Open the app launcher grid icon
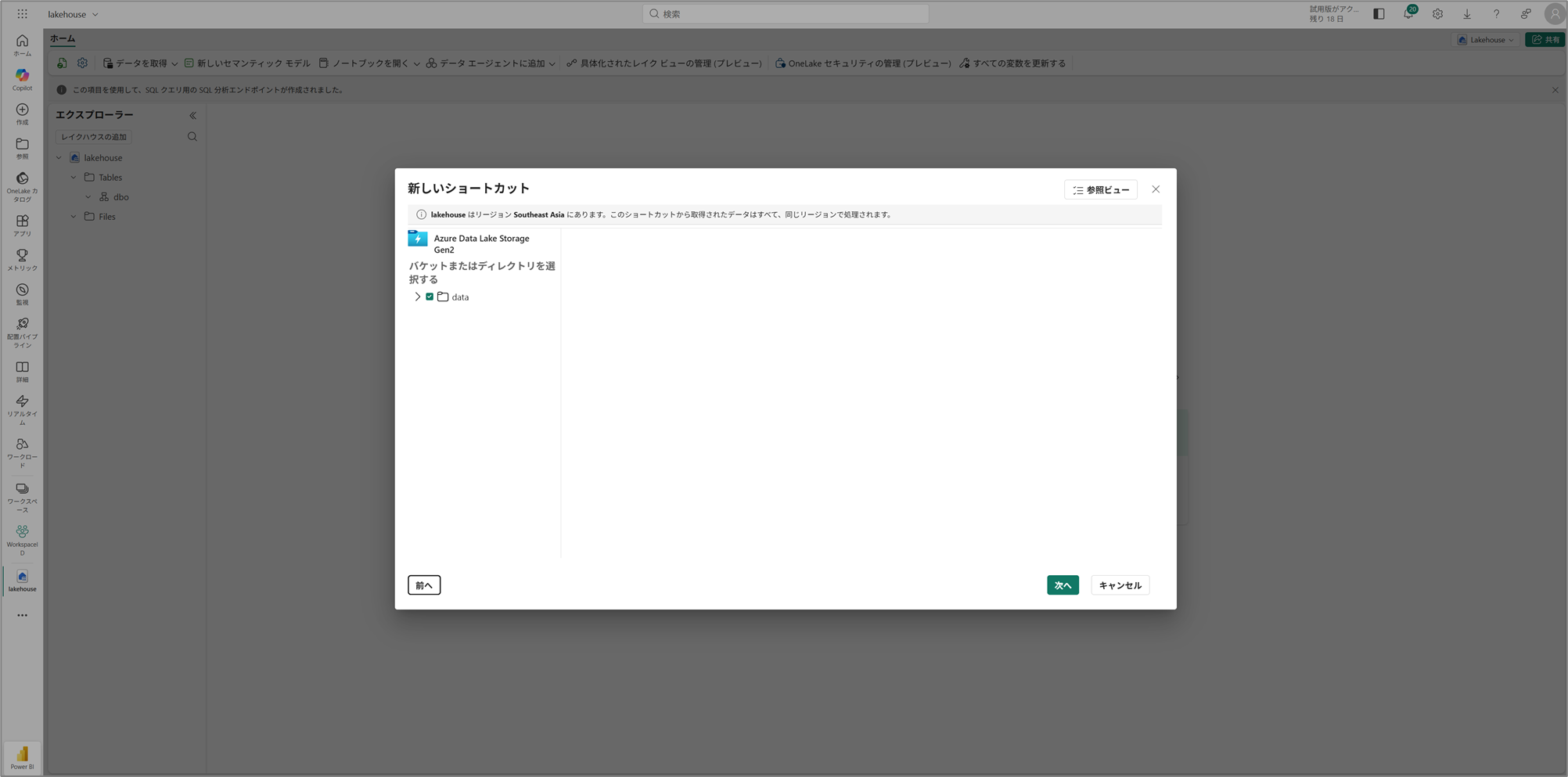Image resolution: width=1568 pixels, height=777 pixels. [22, 14]
